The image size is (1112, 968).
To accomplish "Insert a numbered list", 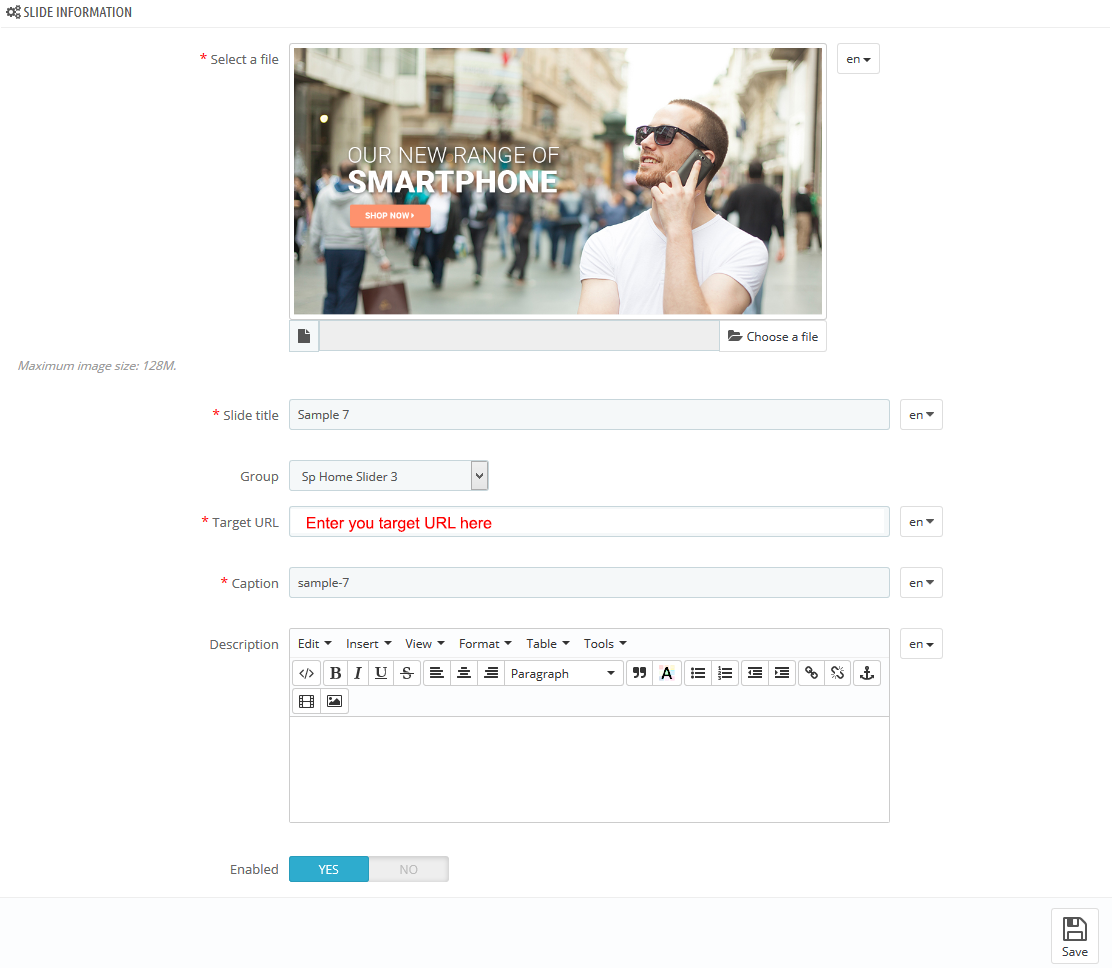I will (726, 674).
